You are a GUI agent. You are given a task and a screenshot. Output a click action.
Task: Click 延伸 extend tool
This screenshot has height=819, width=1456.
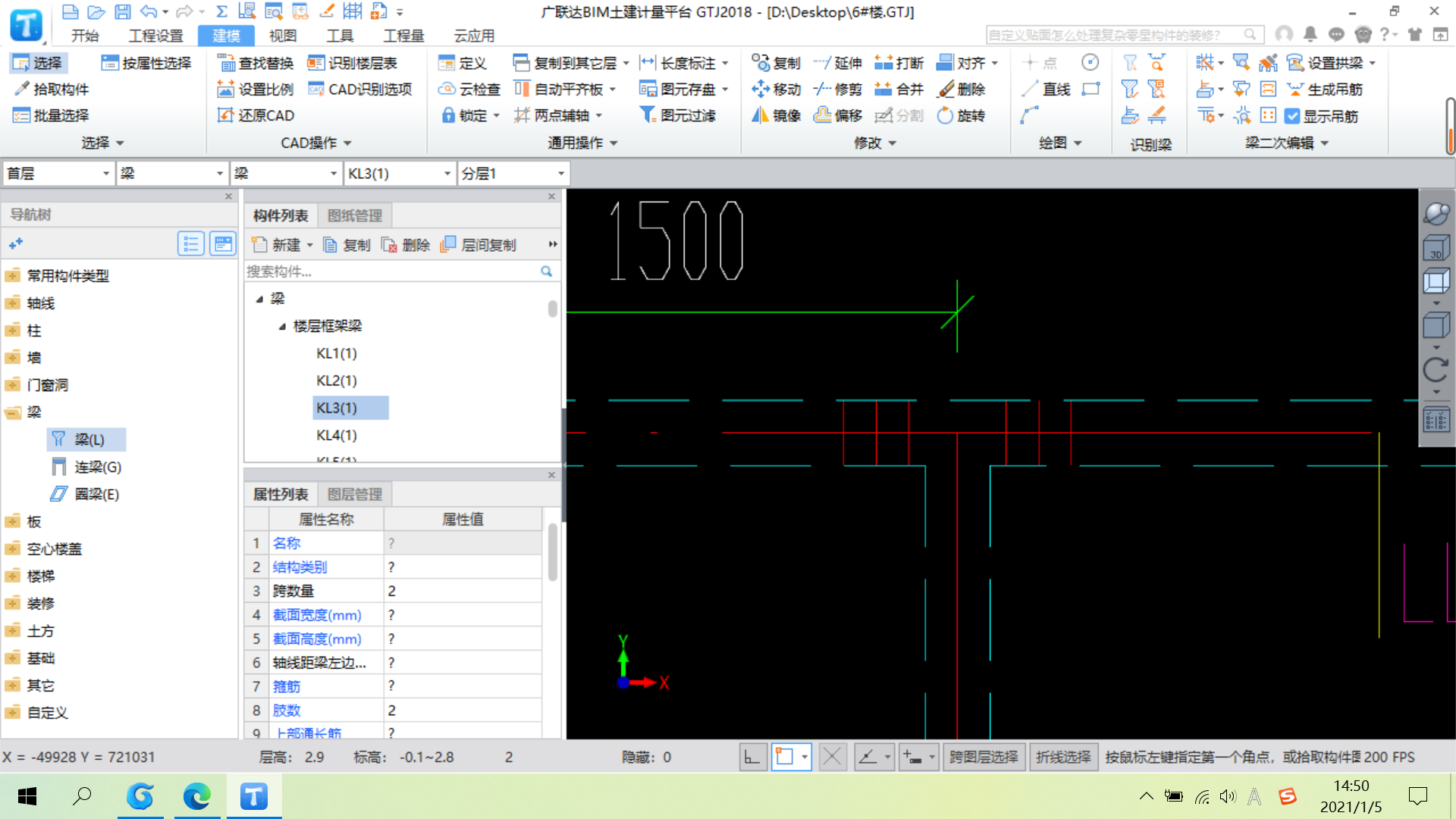(837, 63)
